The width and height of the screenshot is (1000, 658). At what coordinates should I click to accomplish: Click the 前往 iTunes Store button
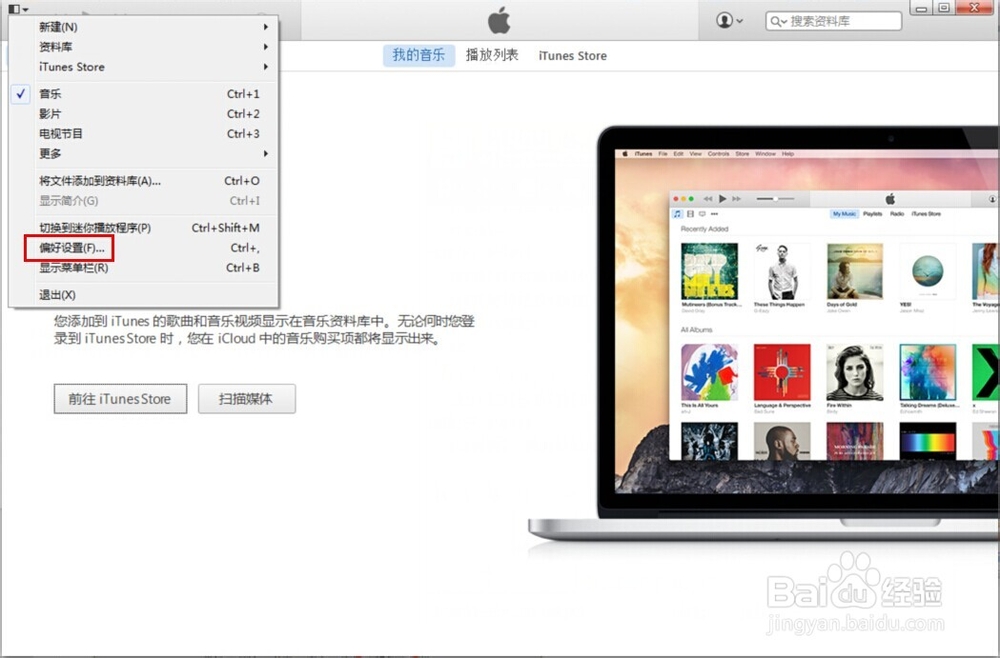[x=120, y=398]
